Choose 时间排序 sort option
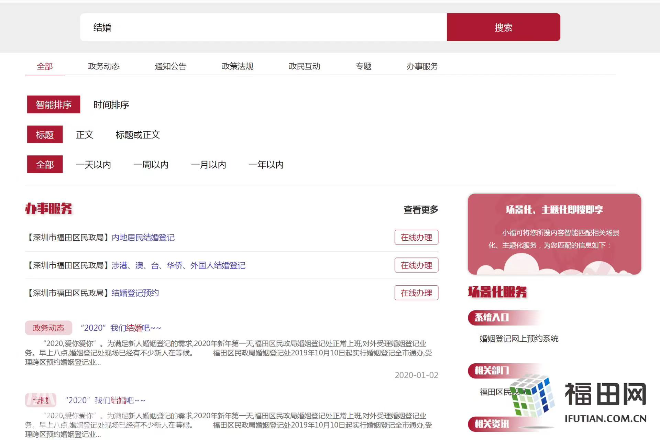The width and height of the screenshot is (660, 440). click(111, 104)
